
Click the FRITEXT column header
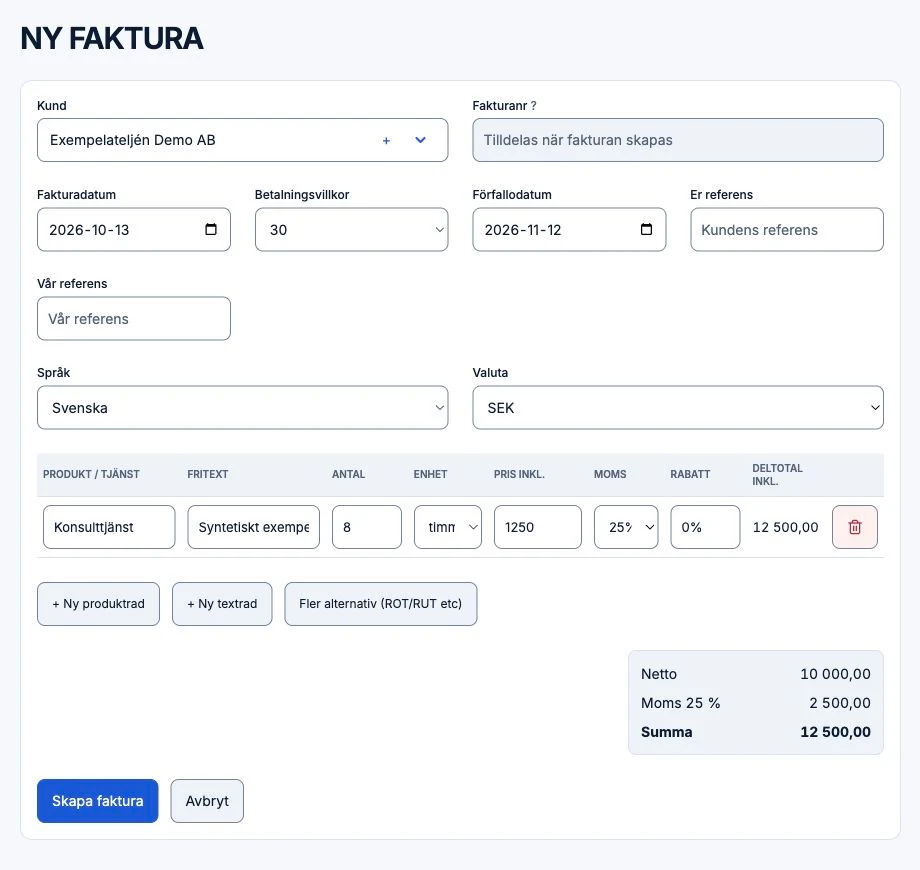(x=208, y=474)
